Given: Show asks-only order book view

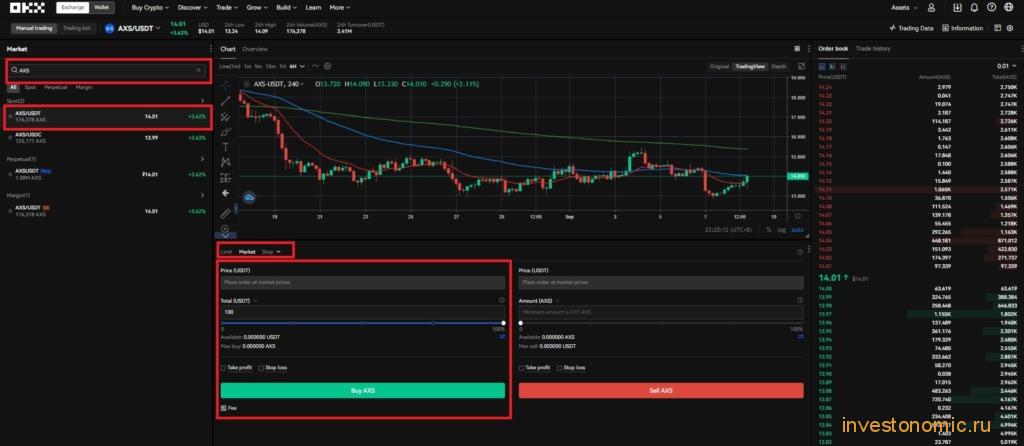Looking at the screenshot, I should [842, 66].
